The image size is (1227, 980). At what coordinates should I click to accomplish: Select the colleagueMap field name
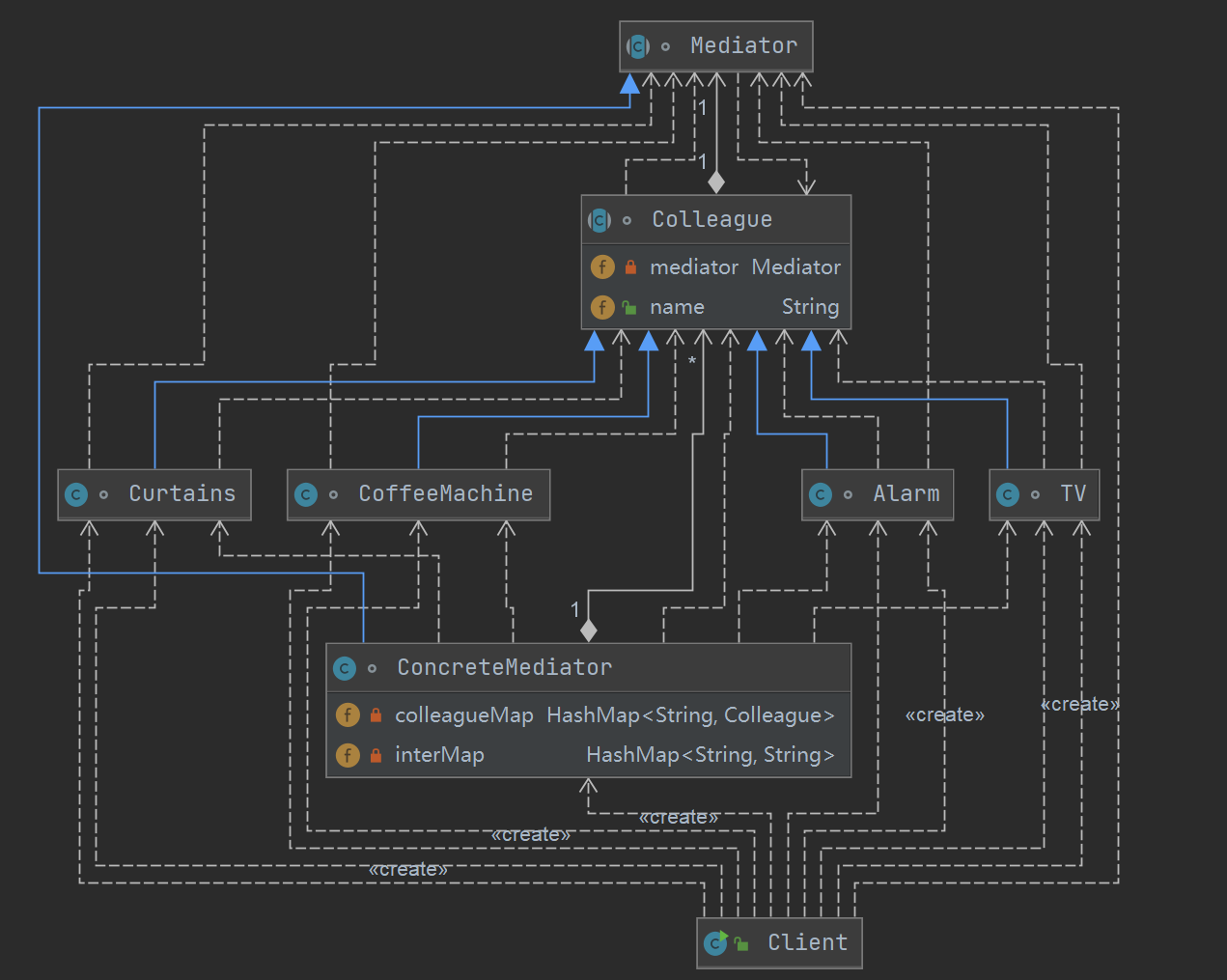pos(463,715)
